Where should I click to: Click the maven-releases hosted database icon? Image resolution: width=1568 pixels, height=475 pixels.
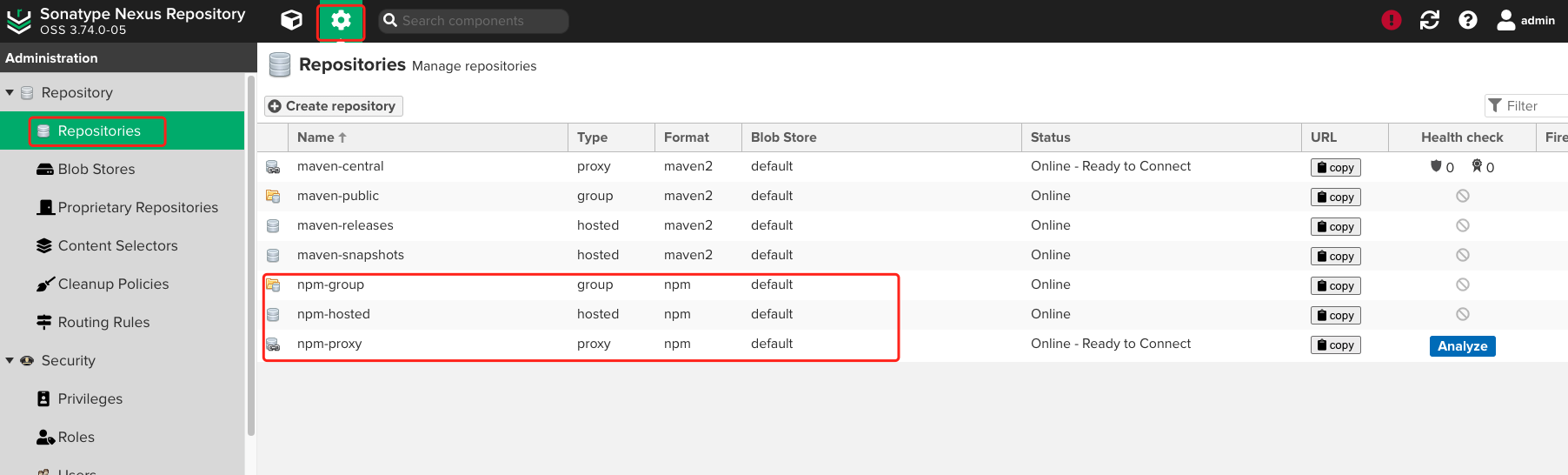coord(273,226)
